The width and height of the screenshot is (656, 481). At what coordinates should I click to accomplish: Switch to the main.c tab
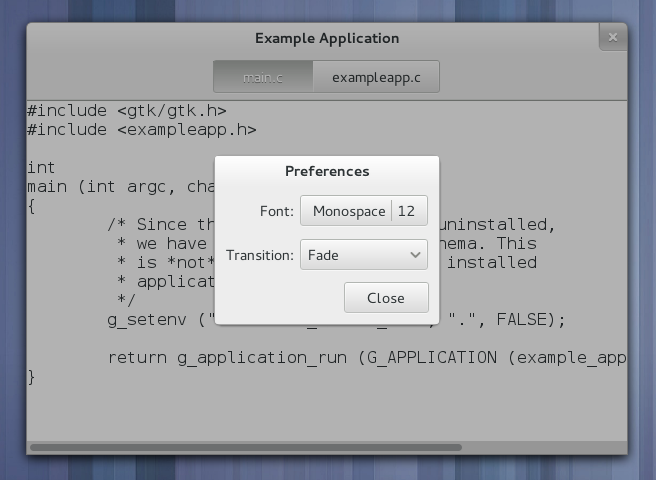263,77
